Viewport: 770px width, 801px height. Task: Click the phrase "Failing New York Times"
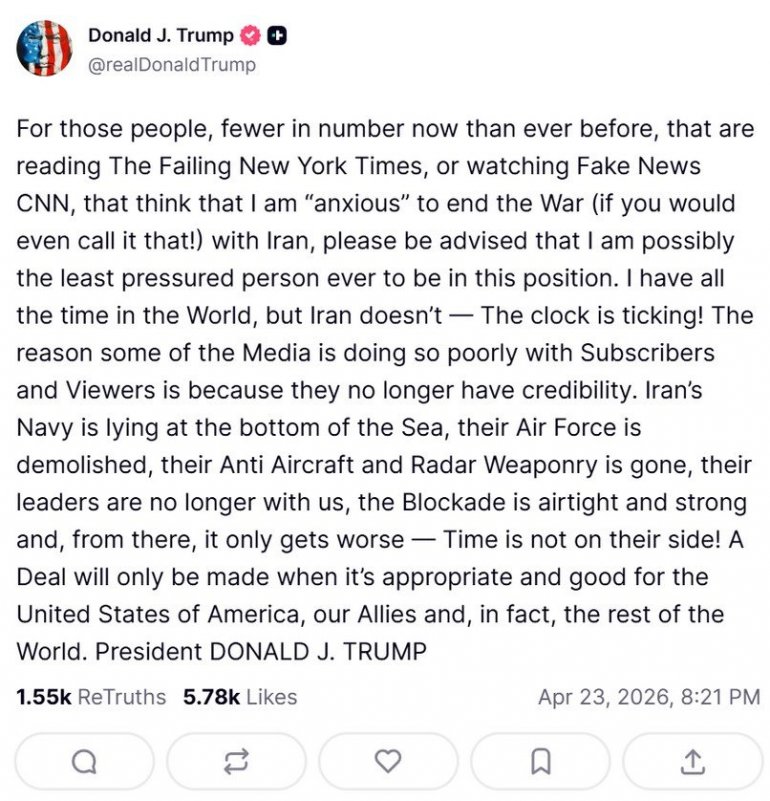tap(258, 166)
